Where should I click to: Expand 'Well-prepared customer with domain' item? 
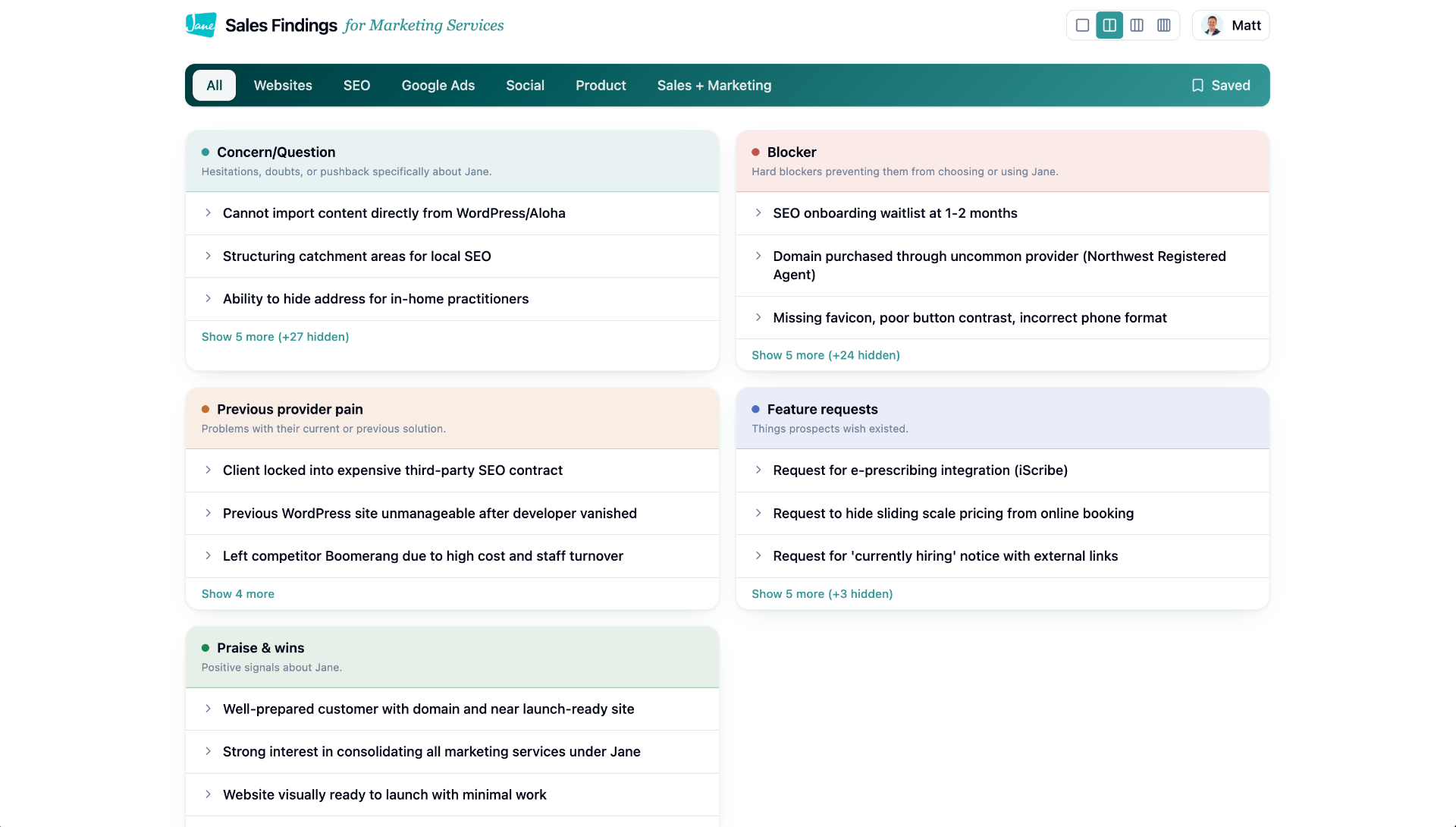pos(452,709)
